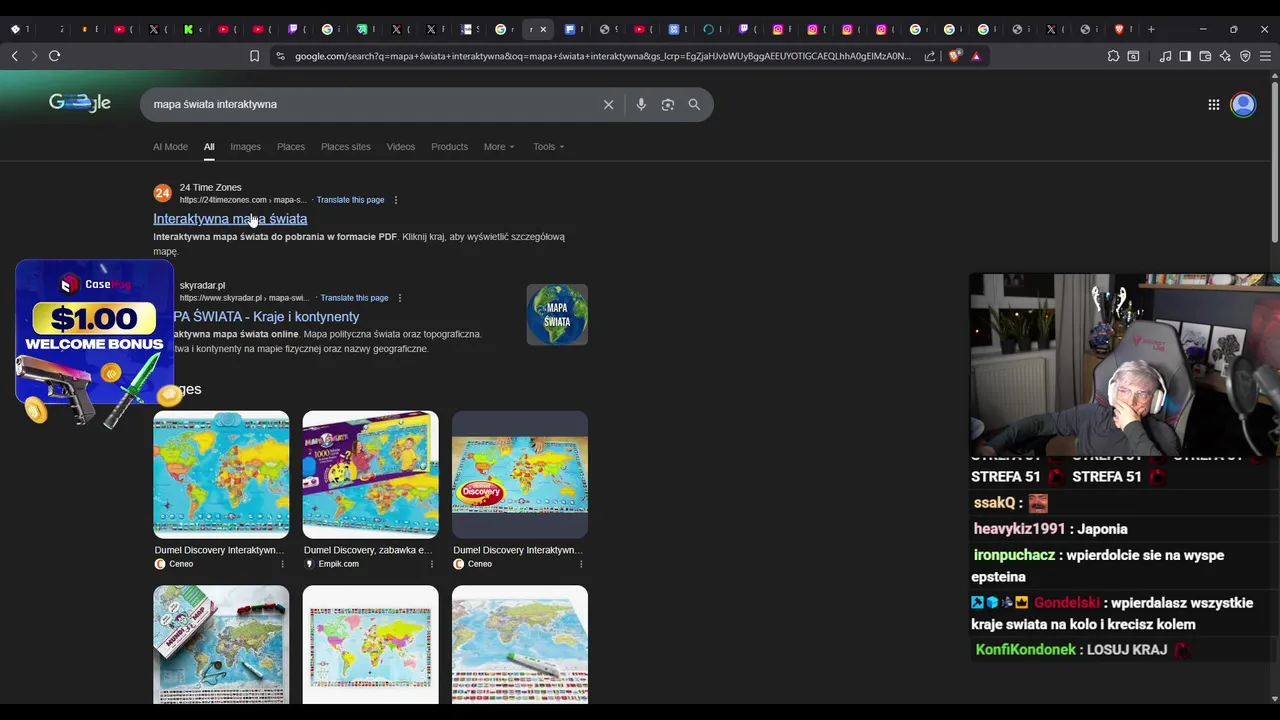Open three-dot menu of Empik.com image
This screenshot has height=720, width=1280.
[431, 564]
